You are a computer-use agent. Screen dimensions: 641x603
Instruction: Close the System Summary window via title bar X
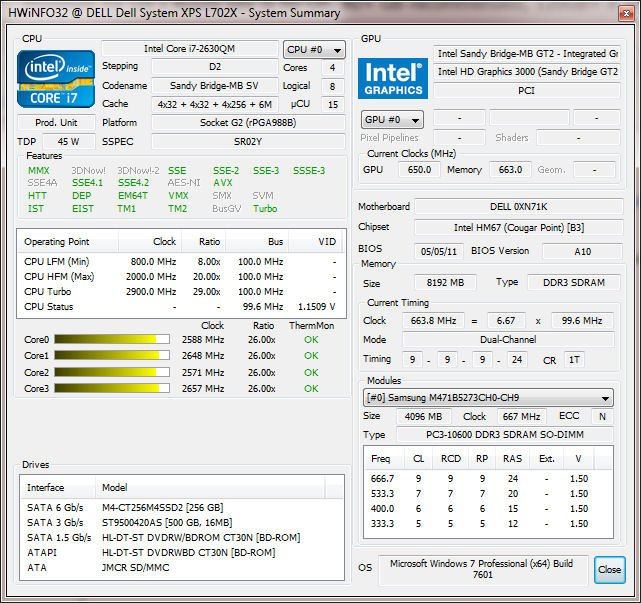pyautogui.click(x=626, y=14)
